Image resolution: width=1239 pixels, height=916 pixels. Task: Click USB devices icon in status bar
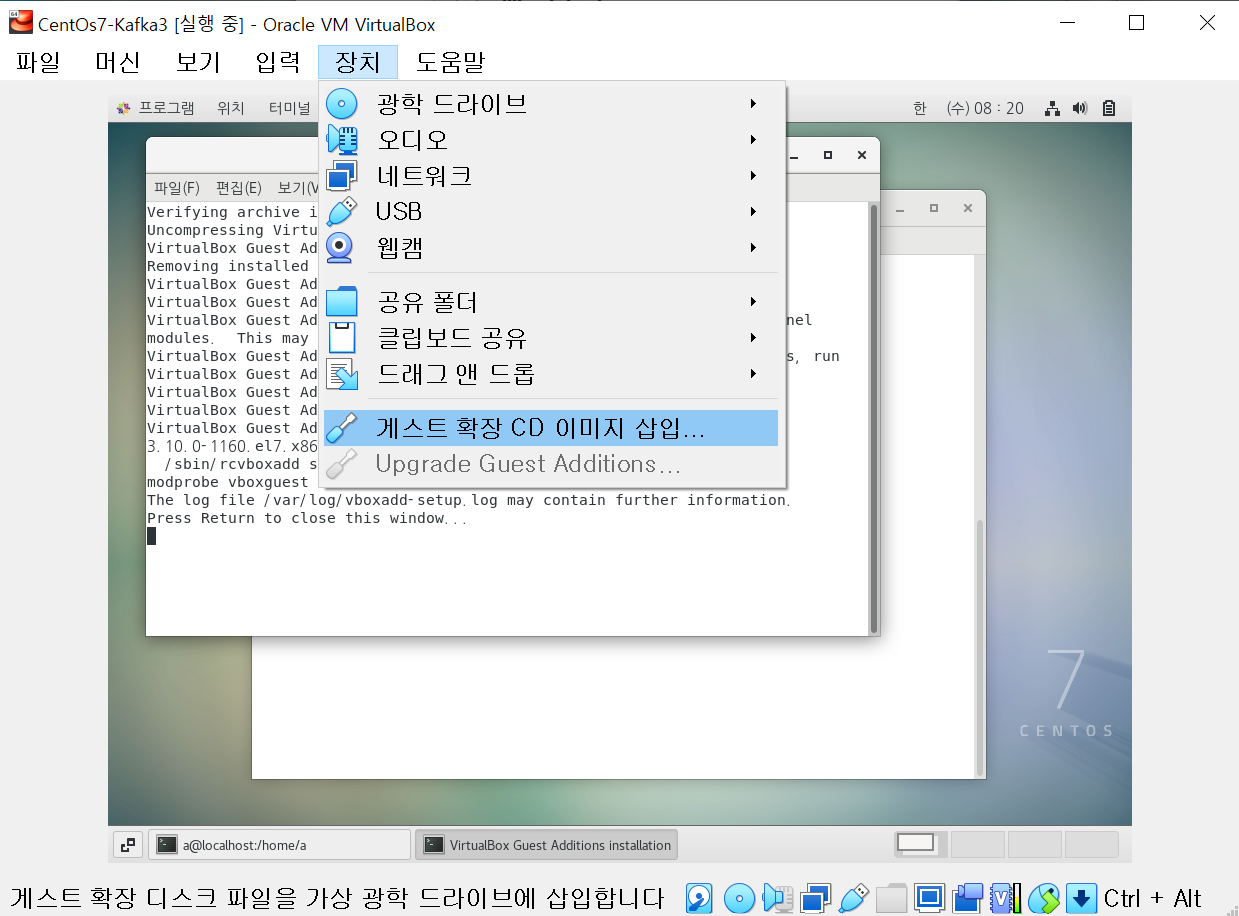coord(854,898)
